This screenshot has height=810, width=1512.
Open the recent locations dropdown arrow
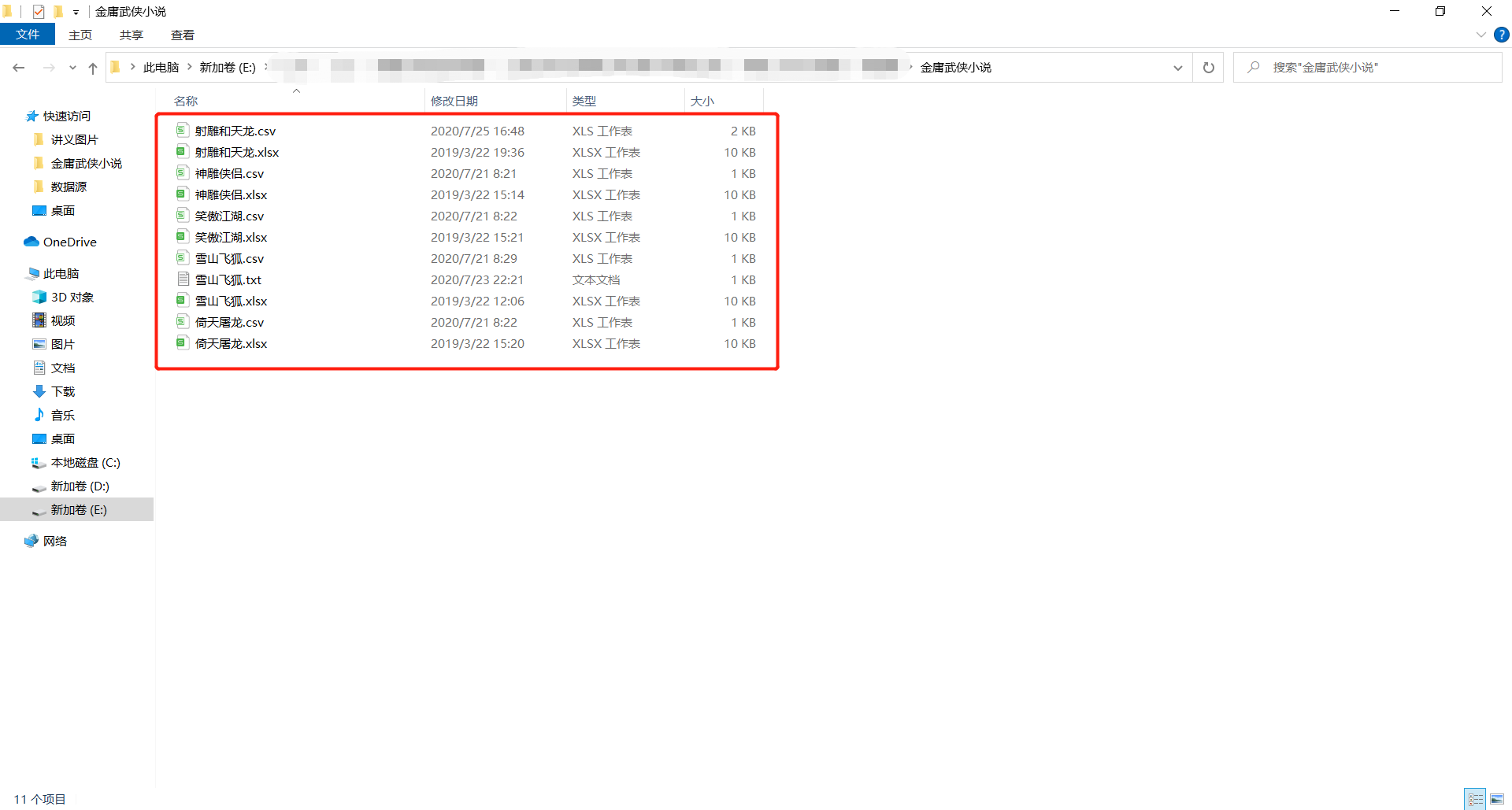click(72, 68)
